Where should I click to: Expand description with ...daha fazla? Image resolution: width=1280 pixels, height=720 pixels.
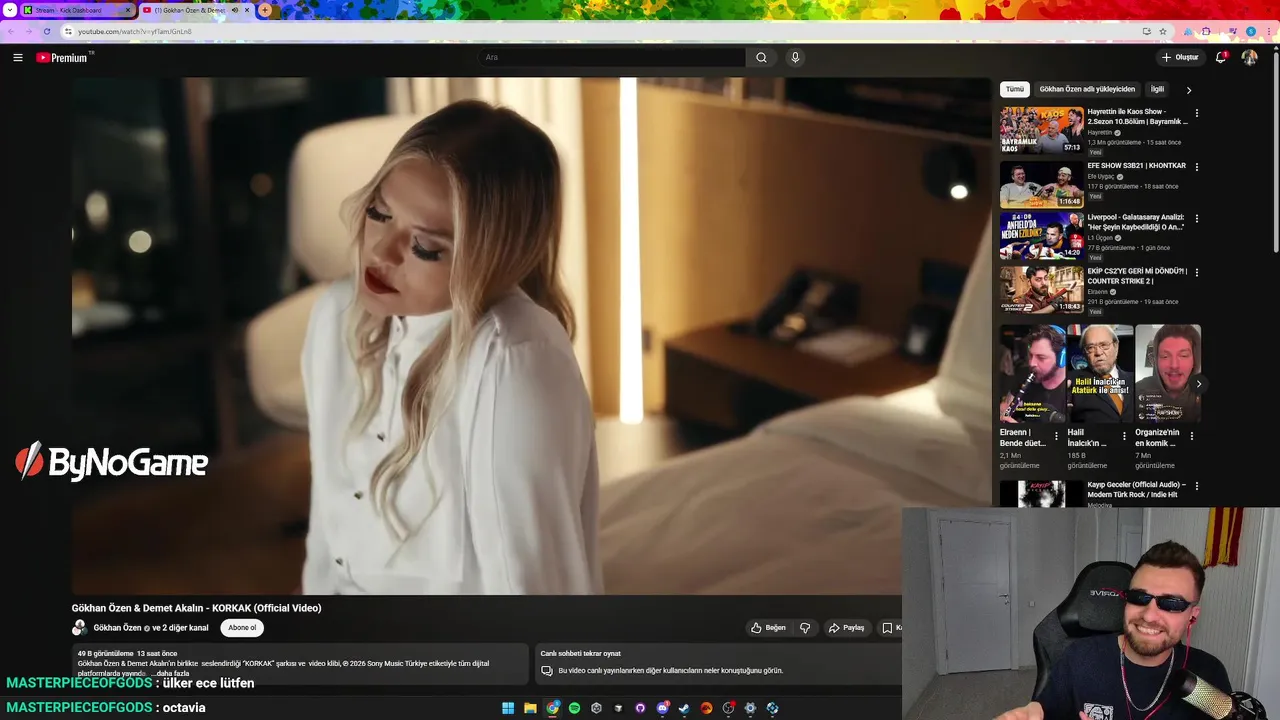click(x=170, y=674)
